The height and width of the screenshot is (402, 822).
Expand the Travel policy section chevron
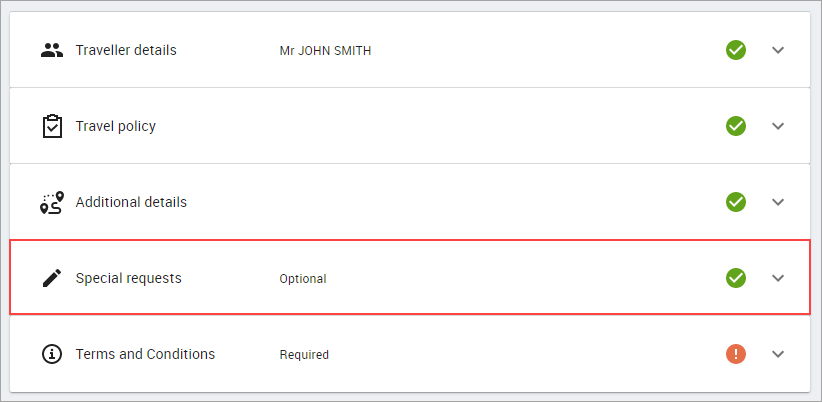click(x=778, y=126)
